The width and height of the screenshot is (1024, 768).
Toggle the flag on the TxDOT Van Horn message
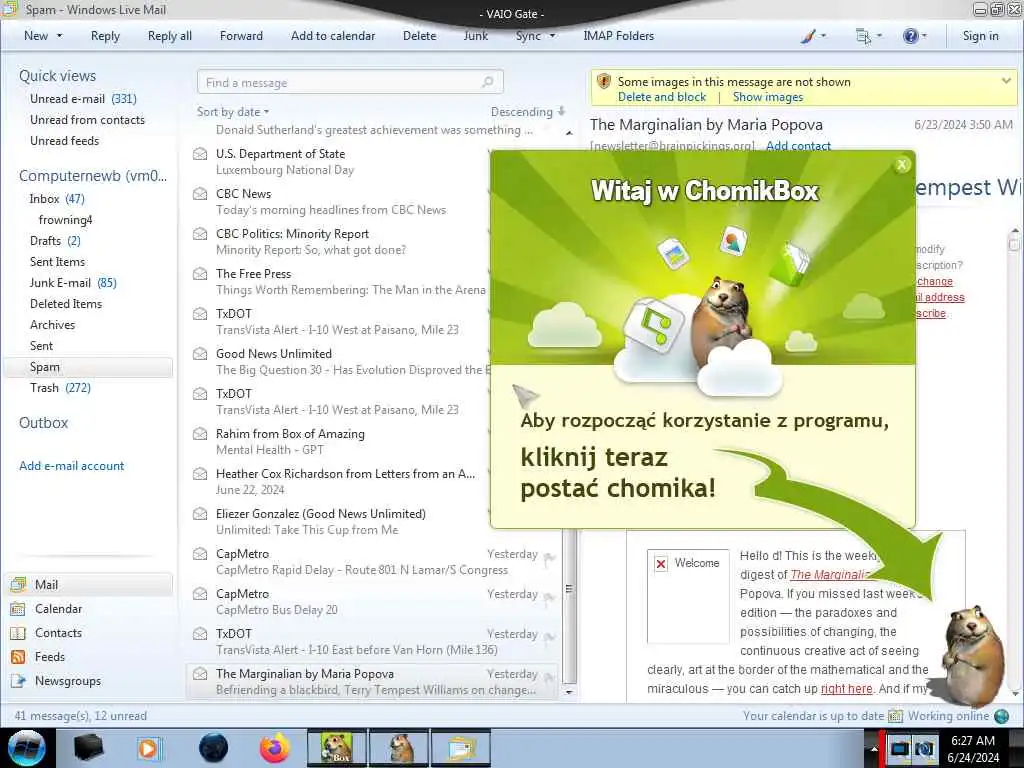(x=550, y=637)
